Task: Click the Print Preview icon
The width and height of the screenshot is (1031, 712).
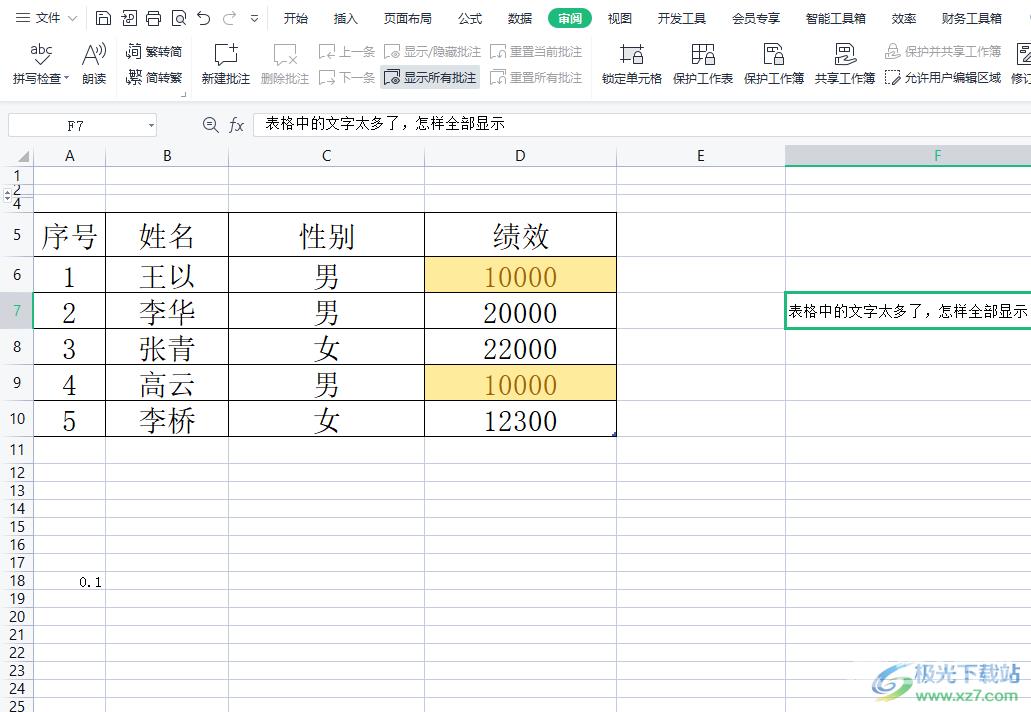Action: 179,18
